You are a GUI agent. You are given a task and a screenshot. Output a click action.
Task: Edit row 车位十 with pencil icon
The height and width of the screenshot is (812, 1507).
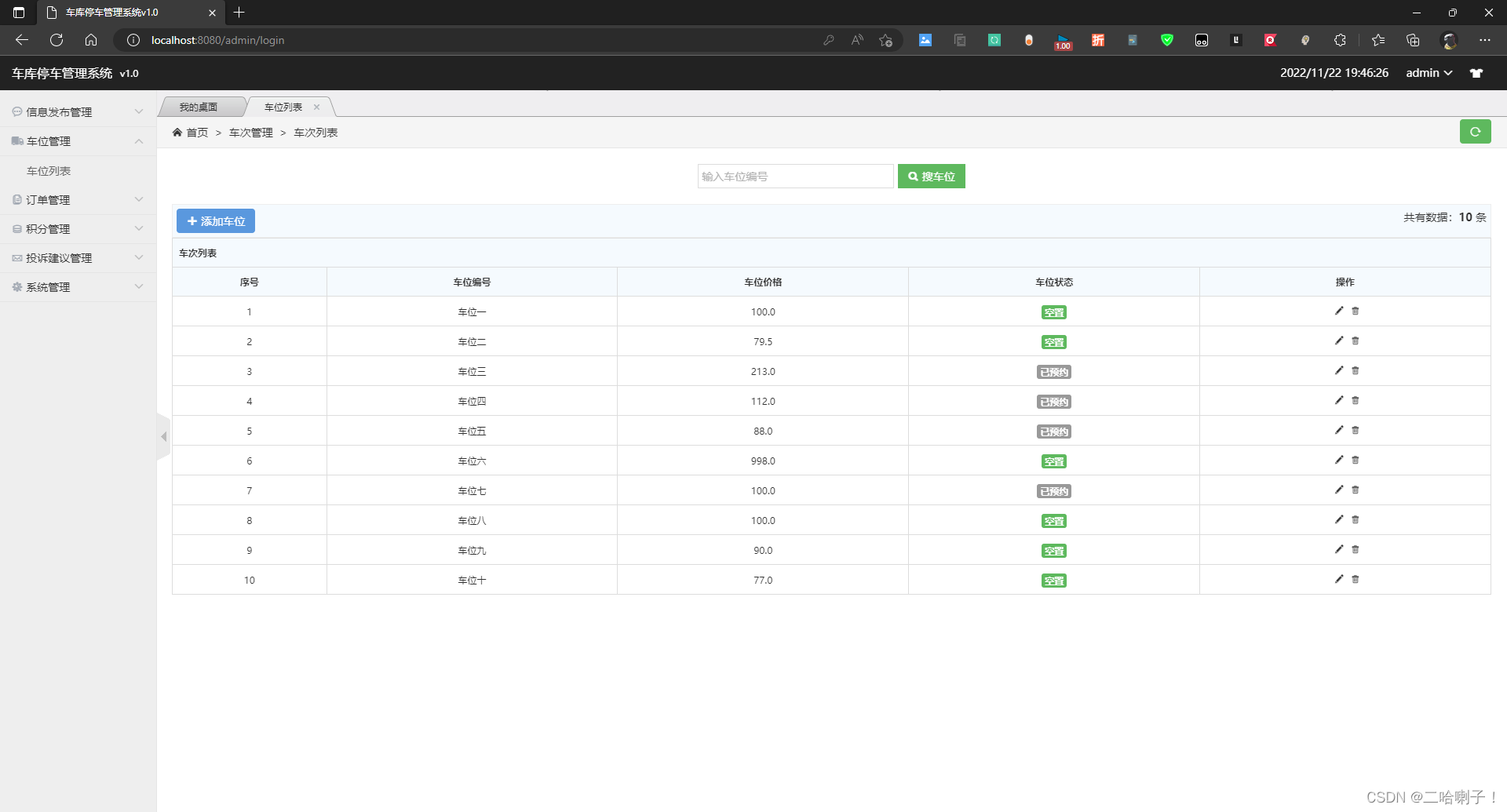[x=1339, y=579]
